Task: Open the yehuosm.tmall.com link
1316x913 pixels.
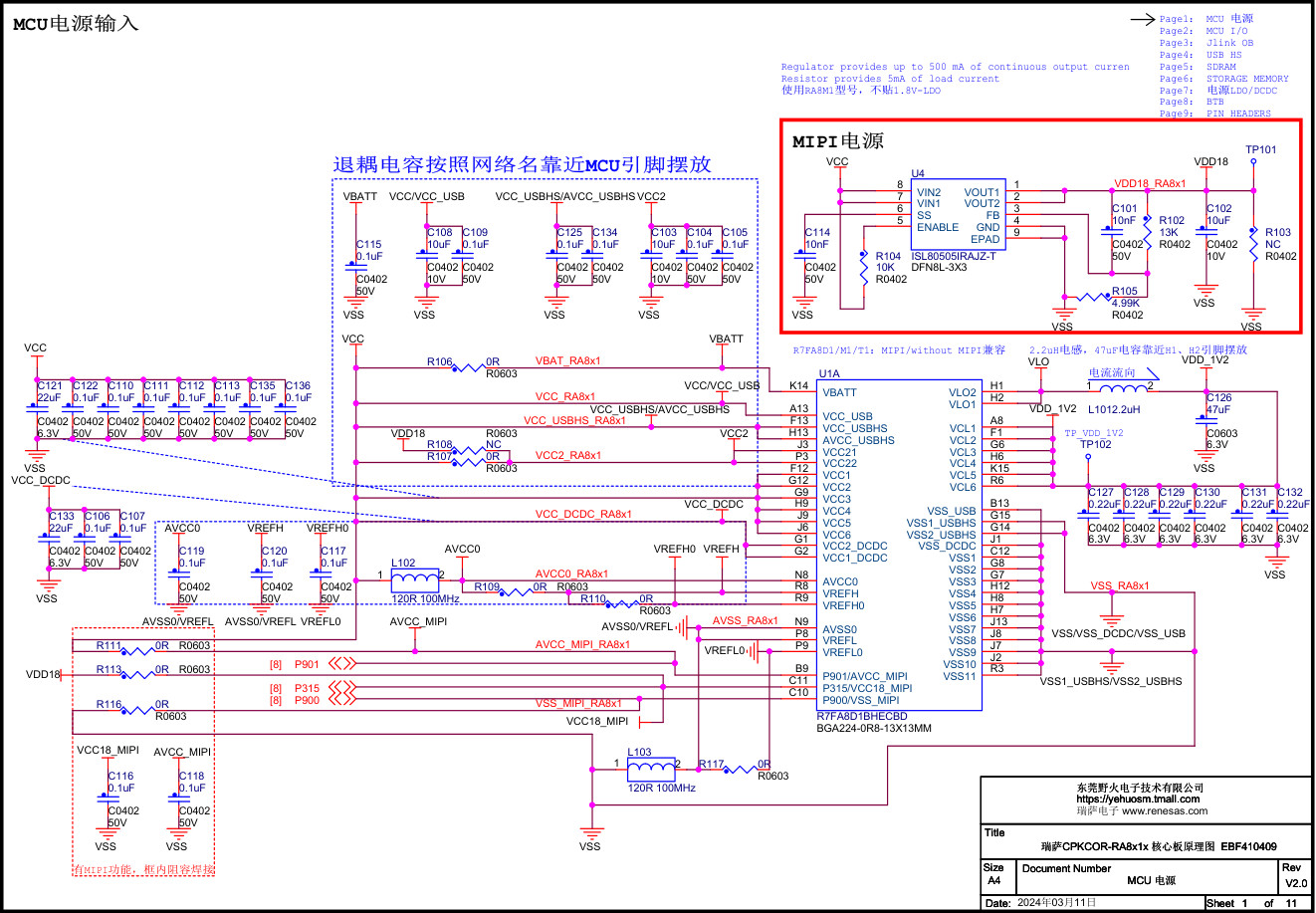Action: click(x=1137, y=799)
